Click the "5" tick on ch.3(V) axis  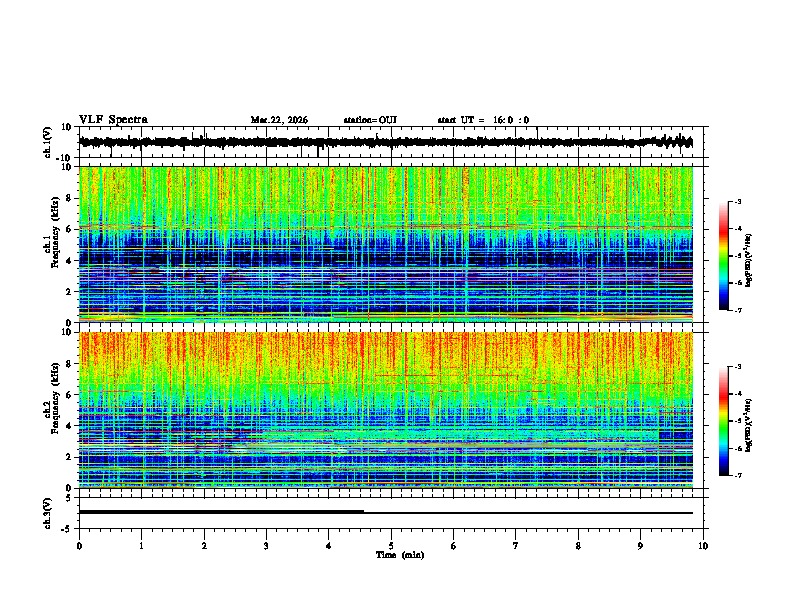point(70,498)
